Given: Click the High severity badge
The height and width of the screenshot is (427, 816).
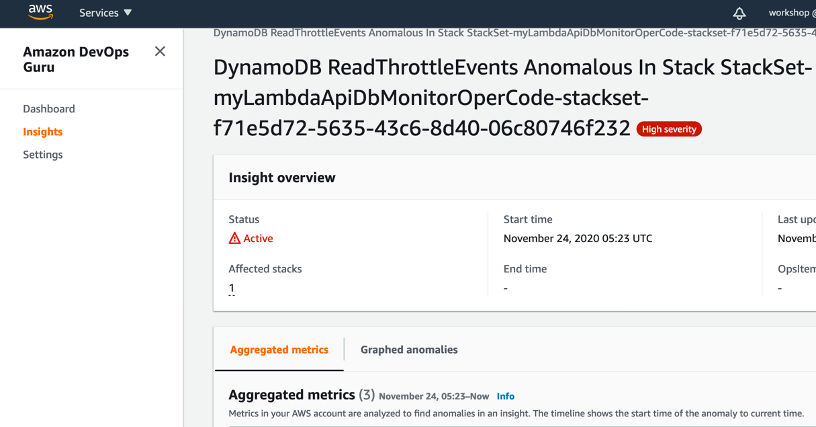Looking at the screenshot, I should click(x=669, y=129).
